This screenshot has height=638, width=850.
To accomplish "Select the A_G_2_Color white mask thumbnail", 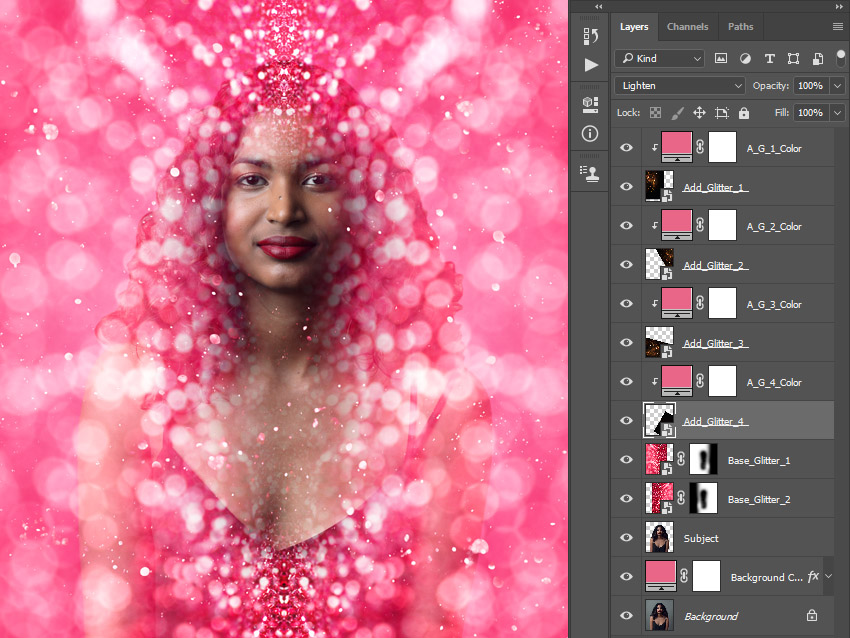I will [x=723, y=225].
